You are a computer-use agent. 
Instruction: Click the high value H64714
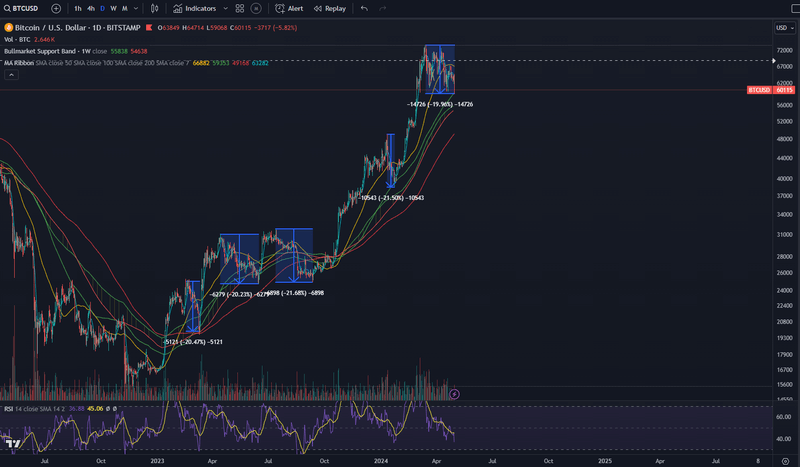192,28
